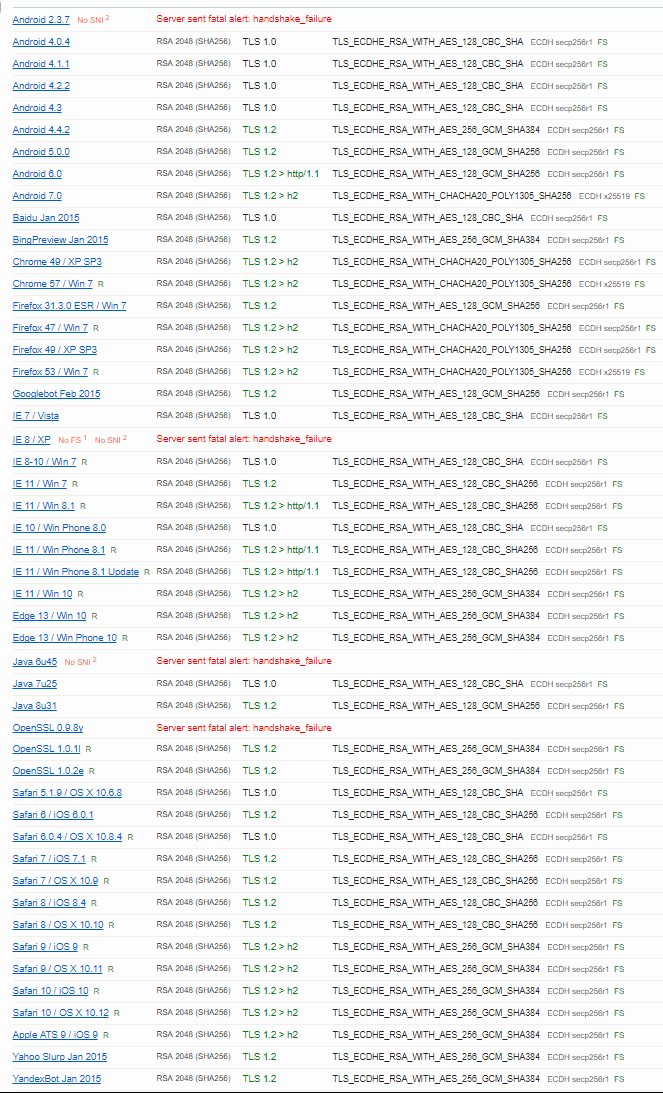The width and height of the screenshot is (663, 1093).
Task: Click 'No SNI' note beside Android 2.3.7
Action: pyautogui.click(x=91, y=20)
